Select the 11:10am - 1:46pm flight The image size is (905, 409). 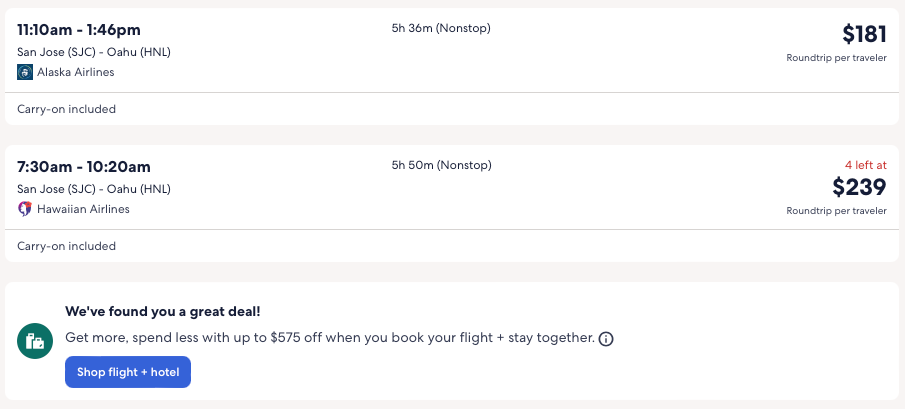(78, 29)
